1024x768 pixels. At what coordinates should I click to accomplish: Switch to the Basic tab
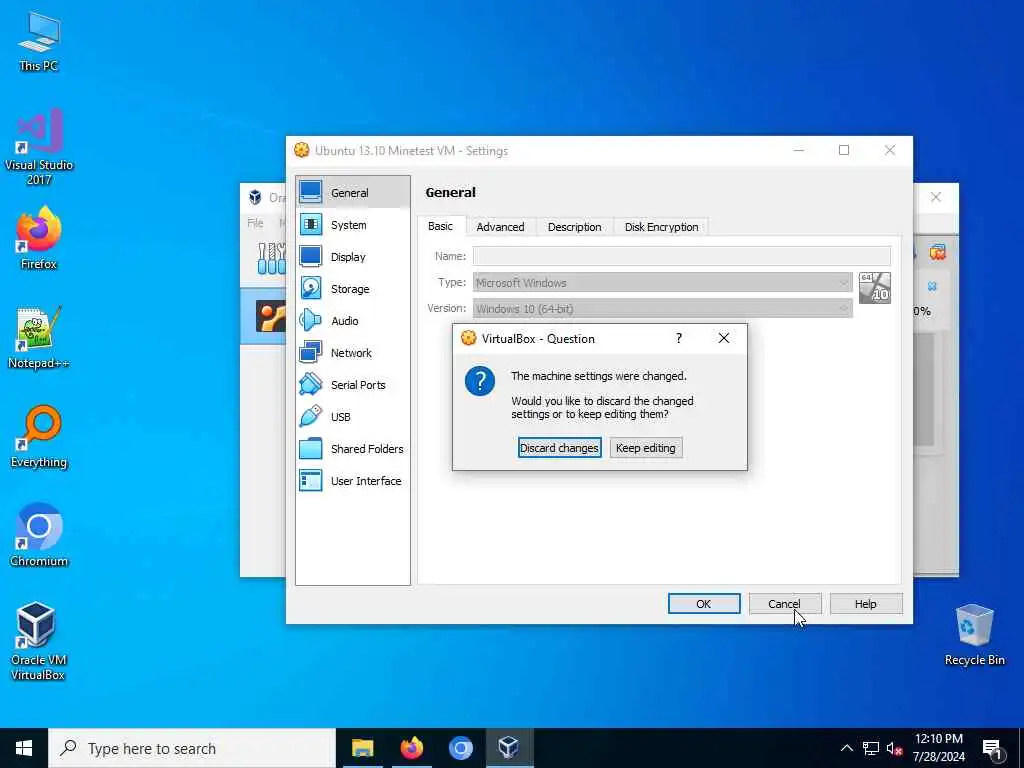(440, 226)
